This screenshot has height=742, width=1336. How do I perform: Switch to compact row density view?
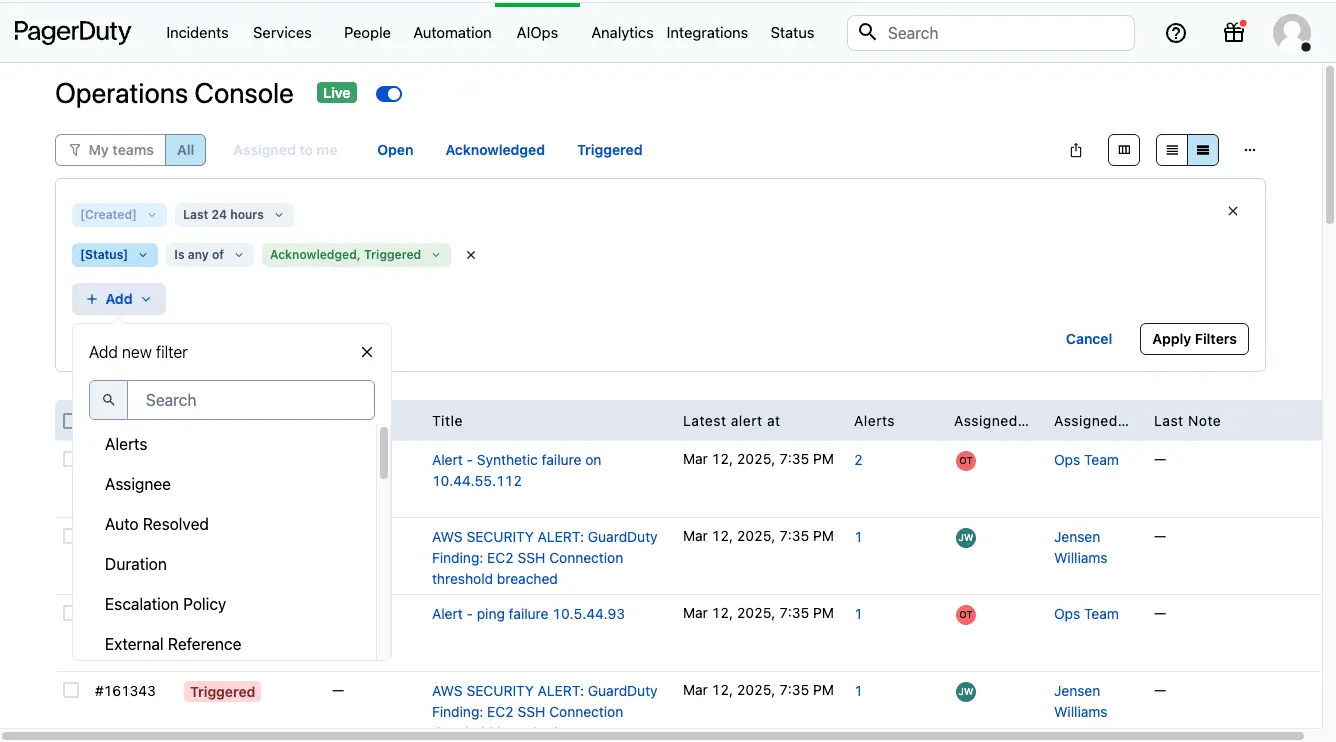[x=1172, y=150]
